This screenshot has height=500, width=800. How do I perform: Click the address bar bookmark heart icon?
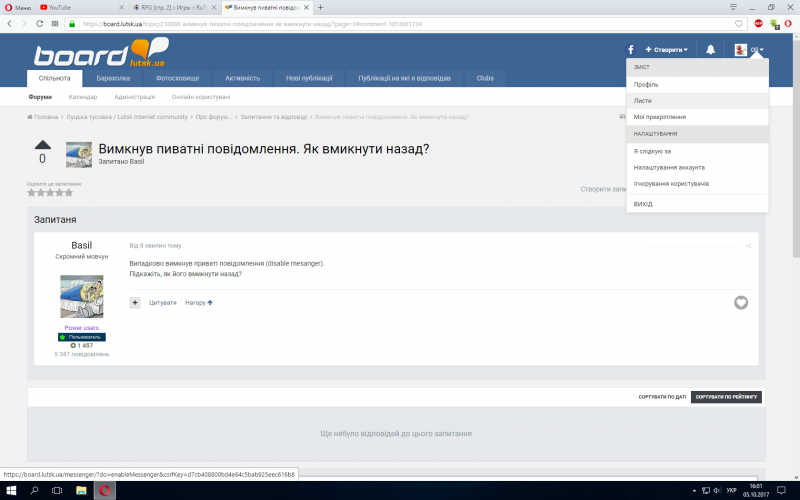(738, 22)
